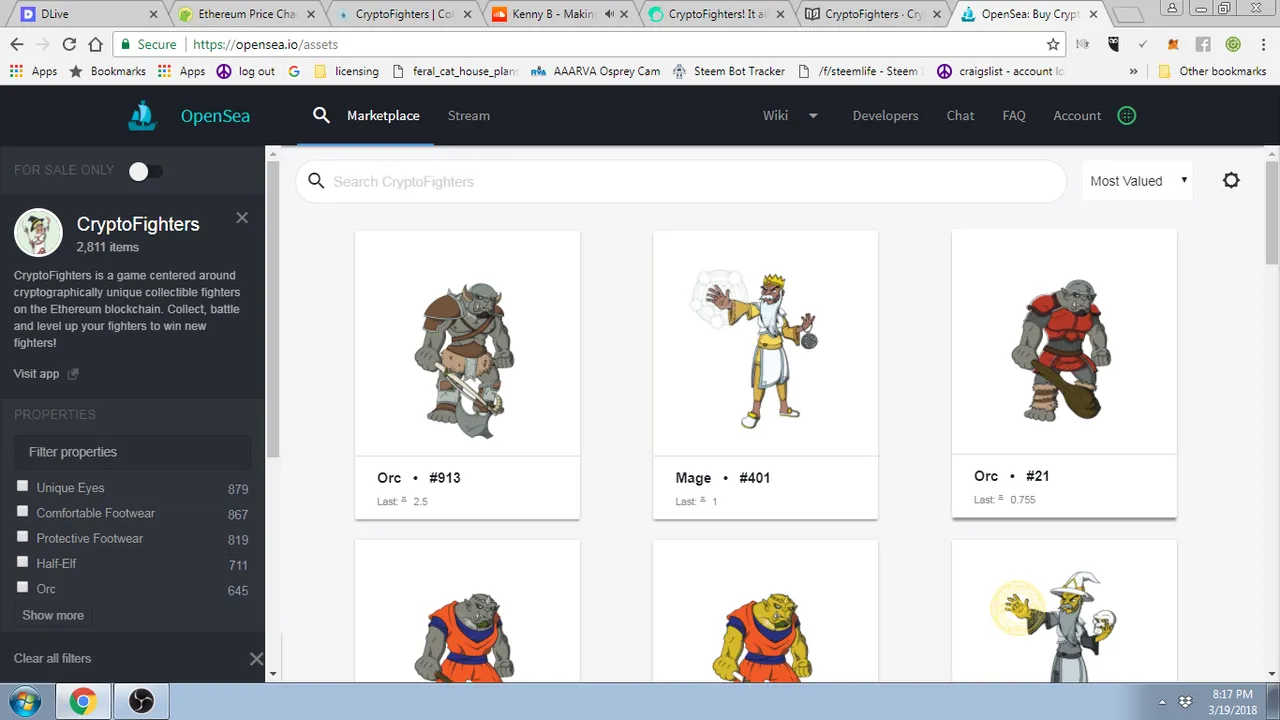This screenshot has width=1280, height=720.
Task: Click the external link icon beside Visit app
Action: coord(72,374)
